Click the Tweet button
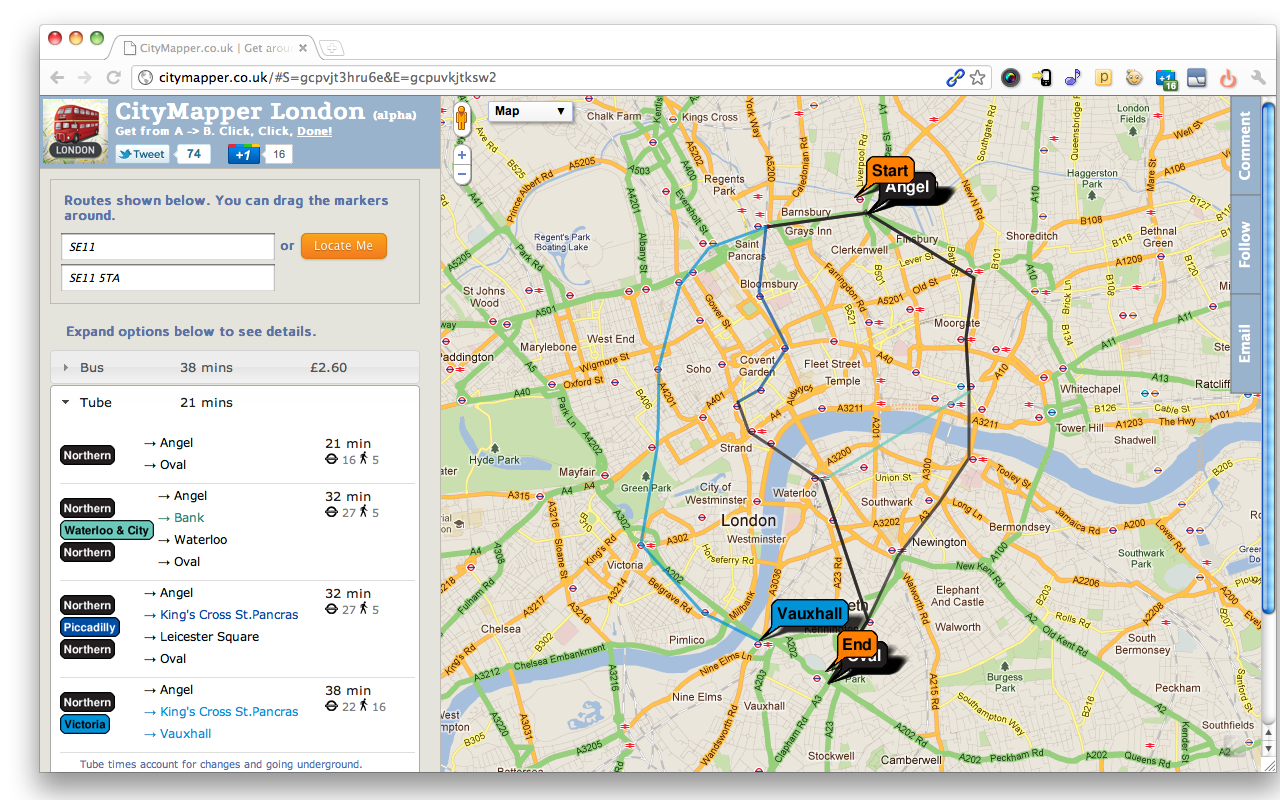 [141, 154]
